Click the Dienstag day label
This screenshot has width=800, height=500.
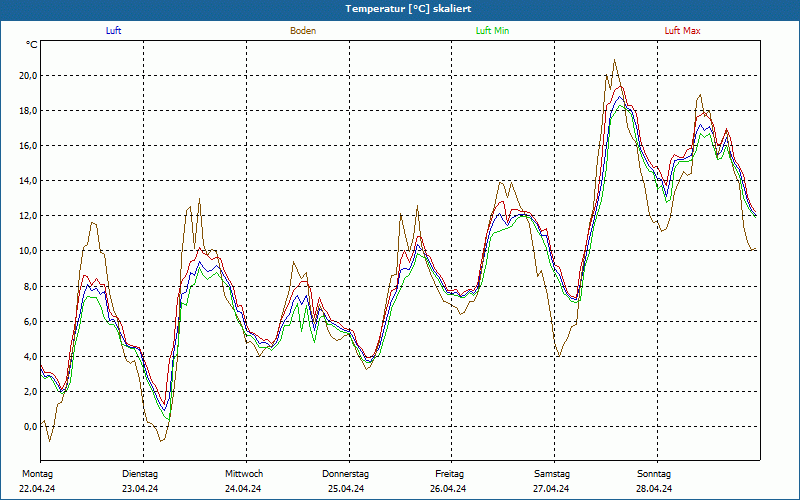click(140, 474)
